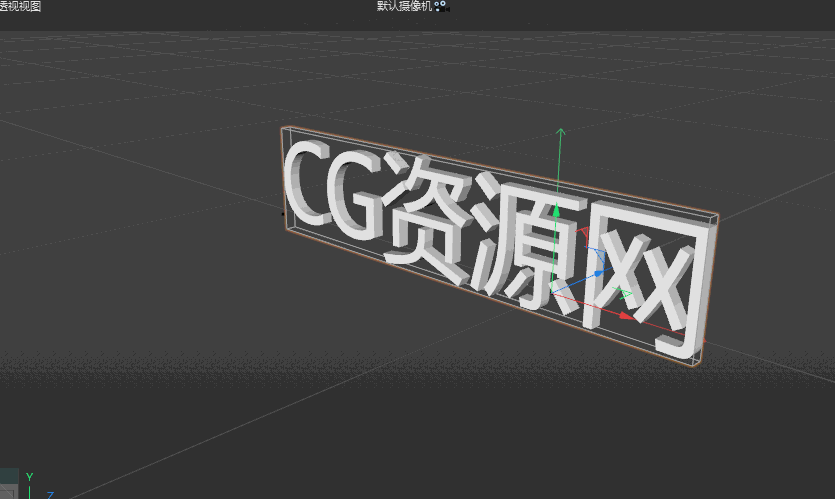Click the bottom-right corner of the orange bounding box

(x=696, y=368)
